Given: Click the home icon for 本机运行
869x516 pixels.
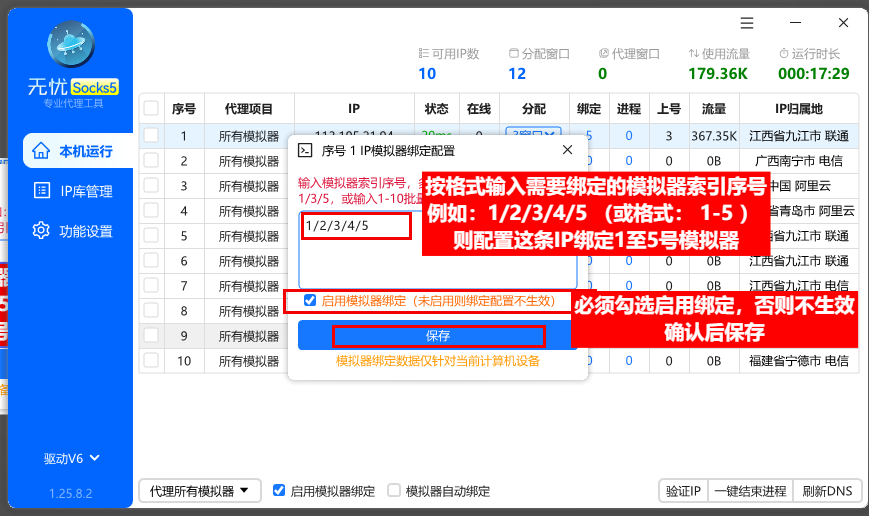Looking at the screenshot, I should (41, 151).
